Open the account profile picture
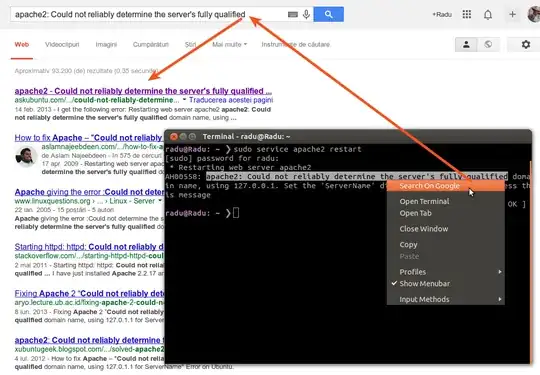Image resolution: width=540 pixels, height=375 pixels. coord(534,14)
